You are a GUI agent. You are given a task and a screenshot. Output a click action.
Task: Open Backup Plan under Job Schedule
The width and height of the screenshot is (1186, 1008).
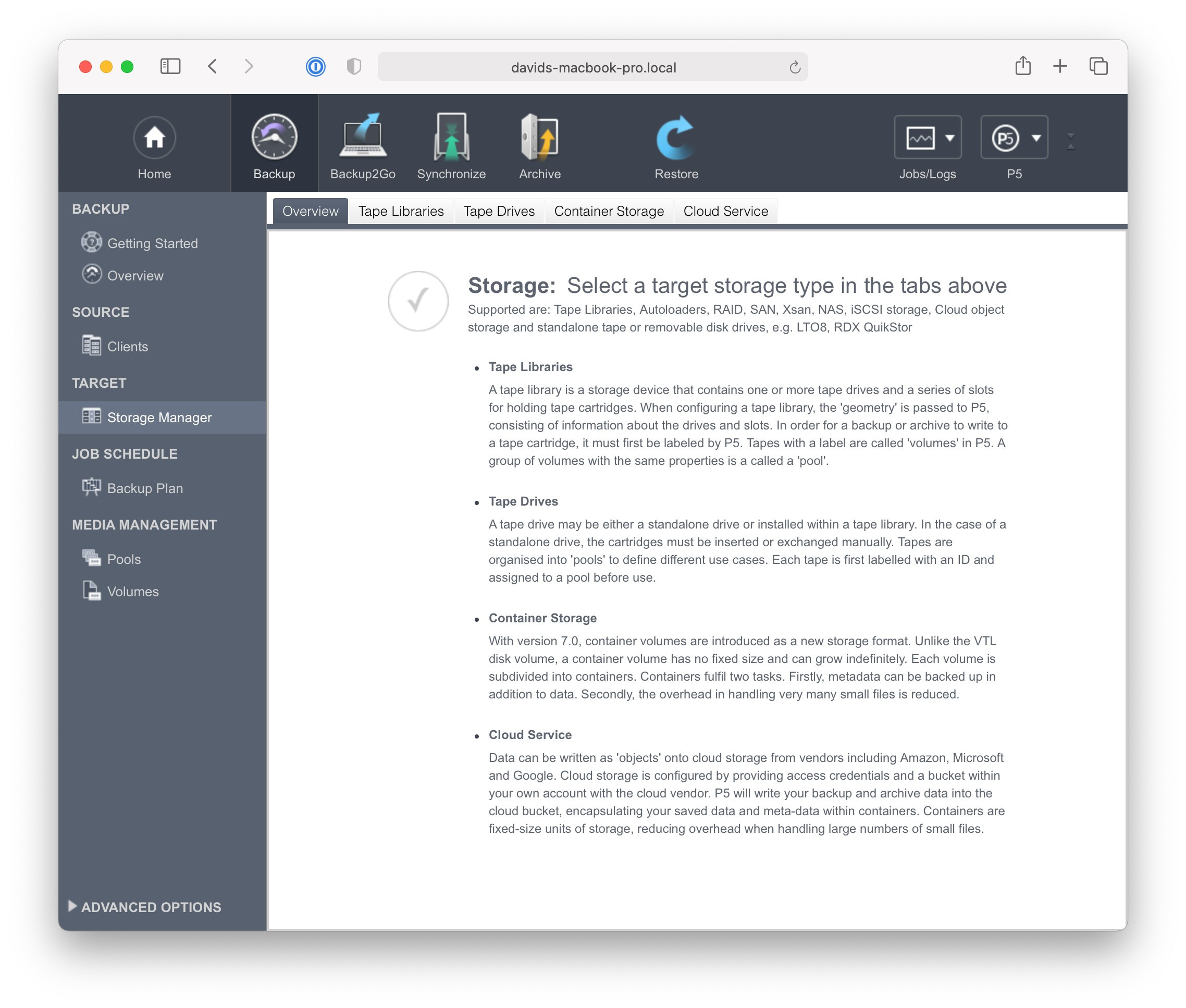[x=144, y=488]
